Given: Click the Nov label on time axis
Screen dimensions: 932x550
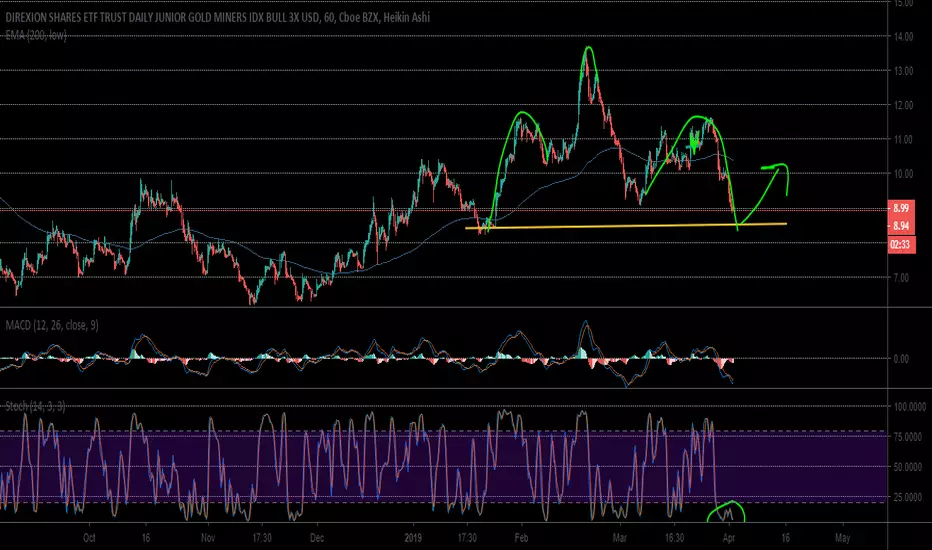Looking at the screenshot, I should (x=207, y=538).
